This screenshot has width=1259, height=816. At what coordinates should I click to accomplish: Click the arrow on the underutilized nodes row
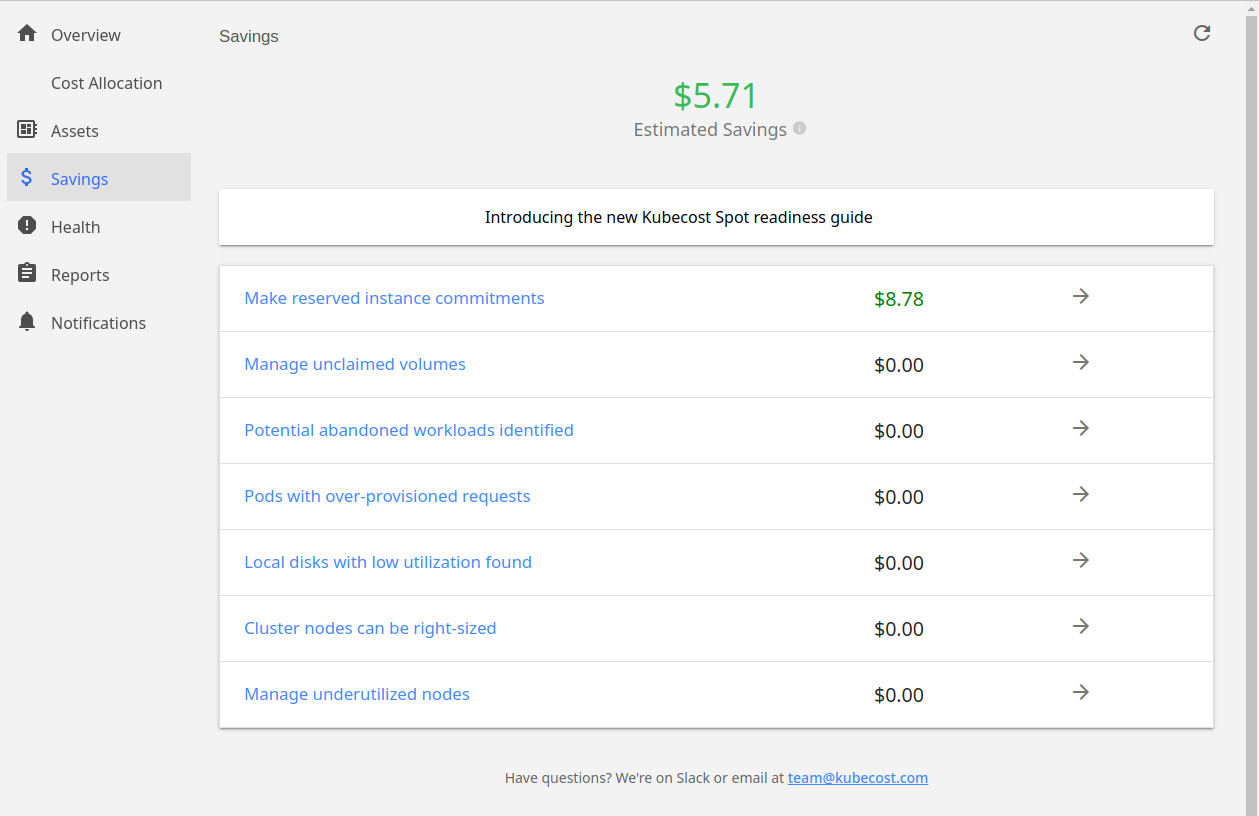pyautogui.click(x=1080, y=692)
